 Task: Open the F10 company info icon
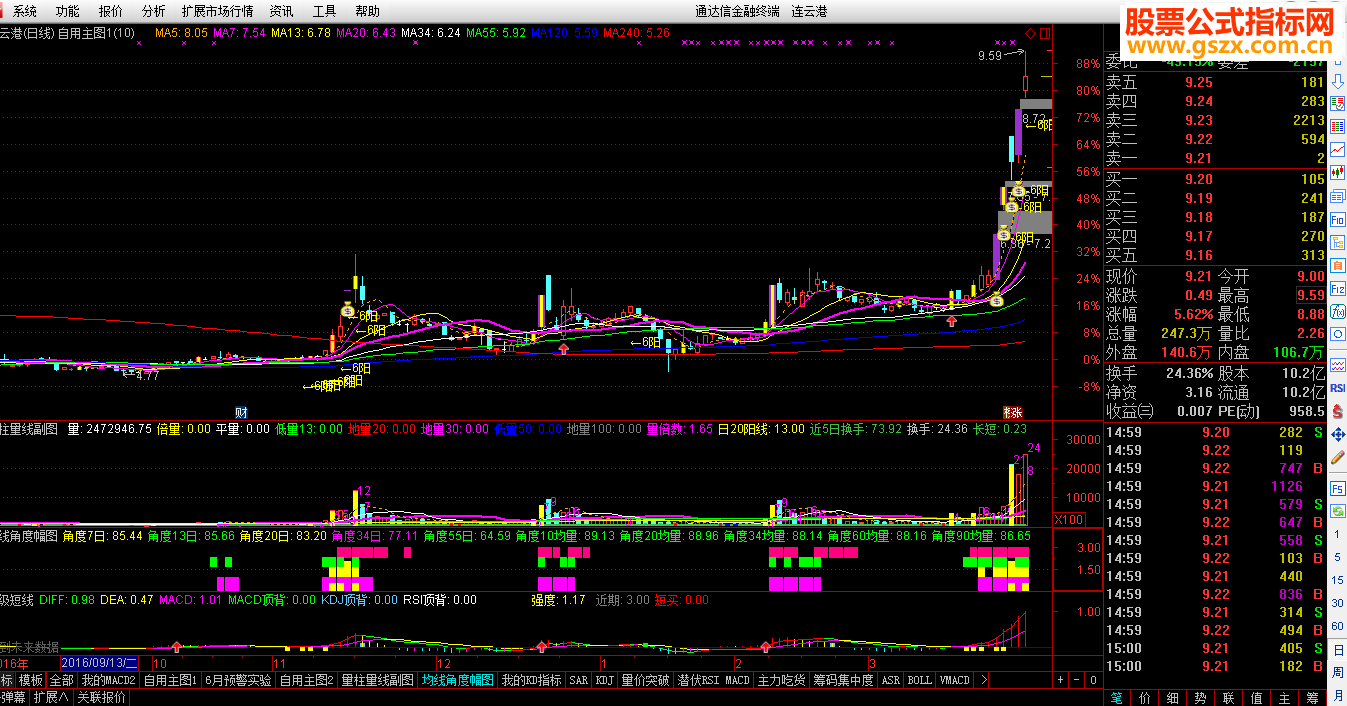(1338, 219)
